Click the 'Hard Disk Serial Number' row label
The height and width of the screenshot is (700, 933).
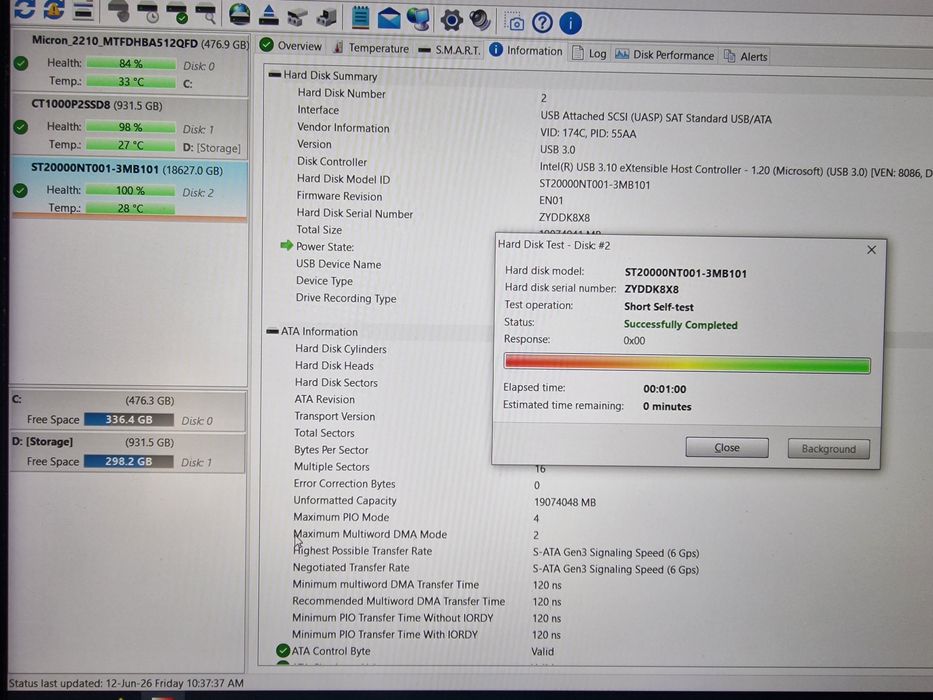click(355, 213)
